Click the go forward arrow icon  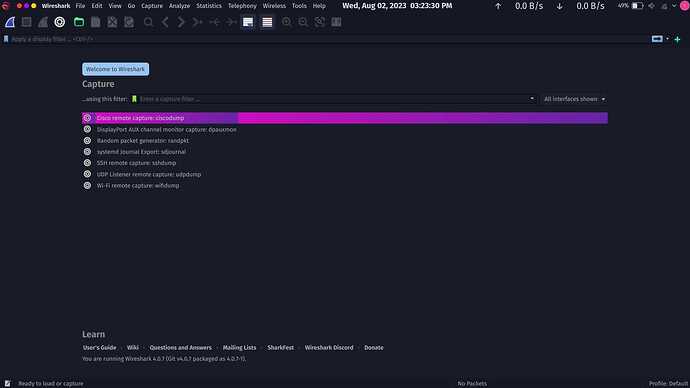coord(181,22)
